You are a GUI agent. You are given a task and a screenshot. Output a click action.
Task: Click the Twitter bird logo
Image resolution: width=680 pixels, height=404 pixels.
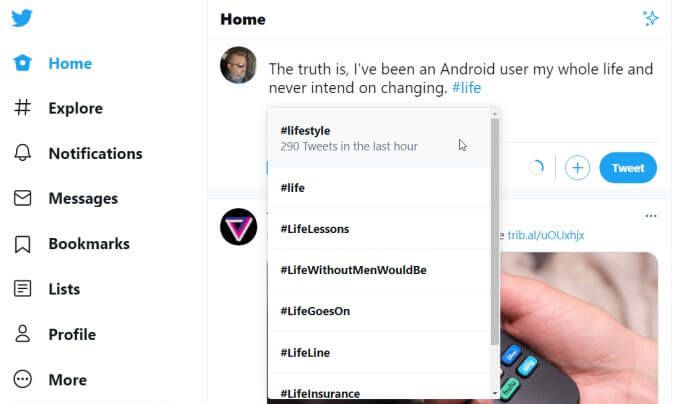tap(22, 18)
